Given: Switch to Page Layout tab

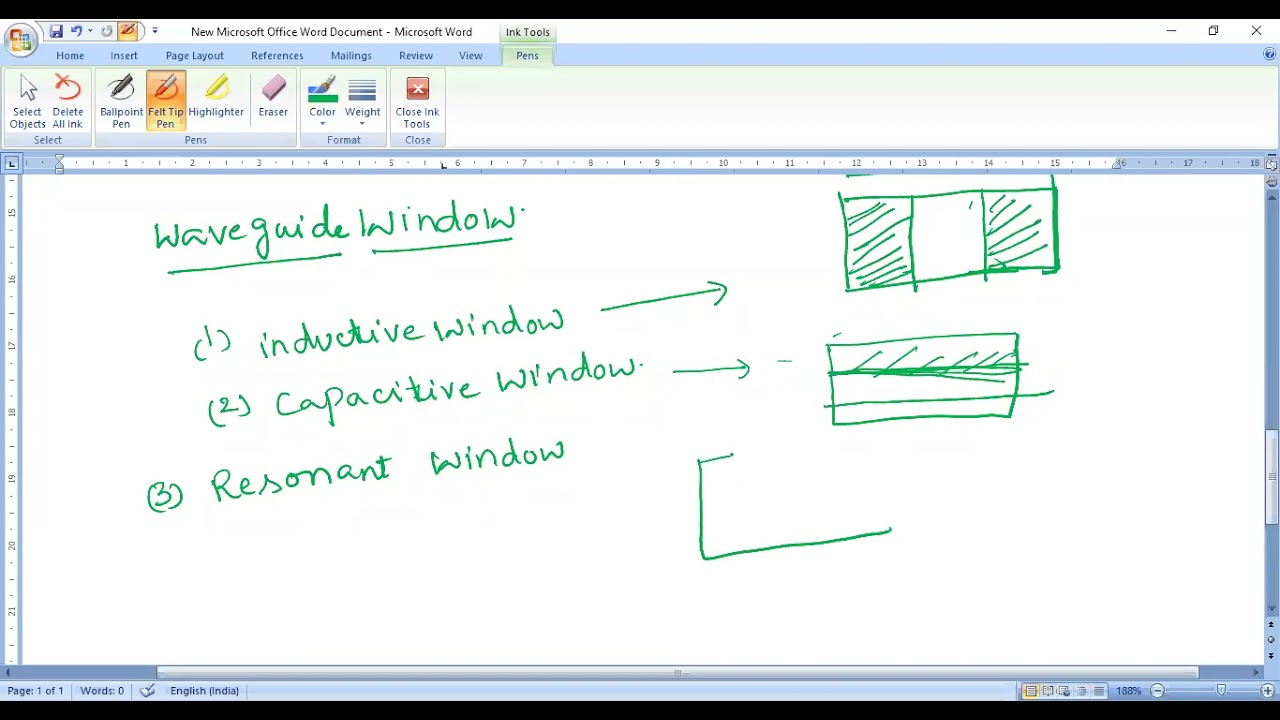Looking at the screenshot, I should [x=195, y=56].
